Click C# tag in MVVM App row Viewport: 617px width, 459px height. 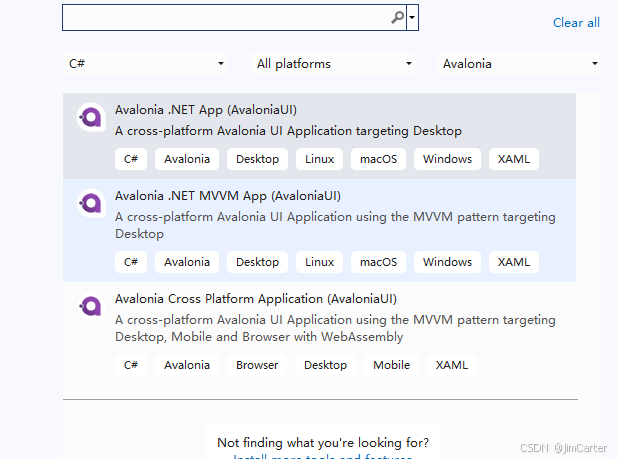pyautogui.click(x=131, y=262)
